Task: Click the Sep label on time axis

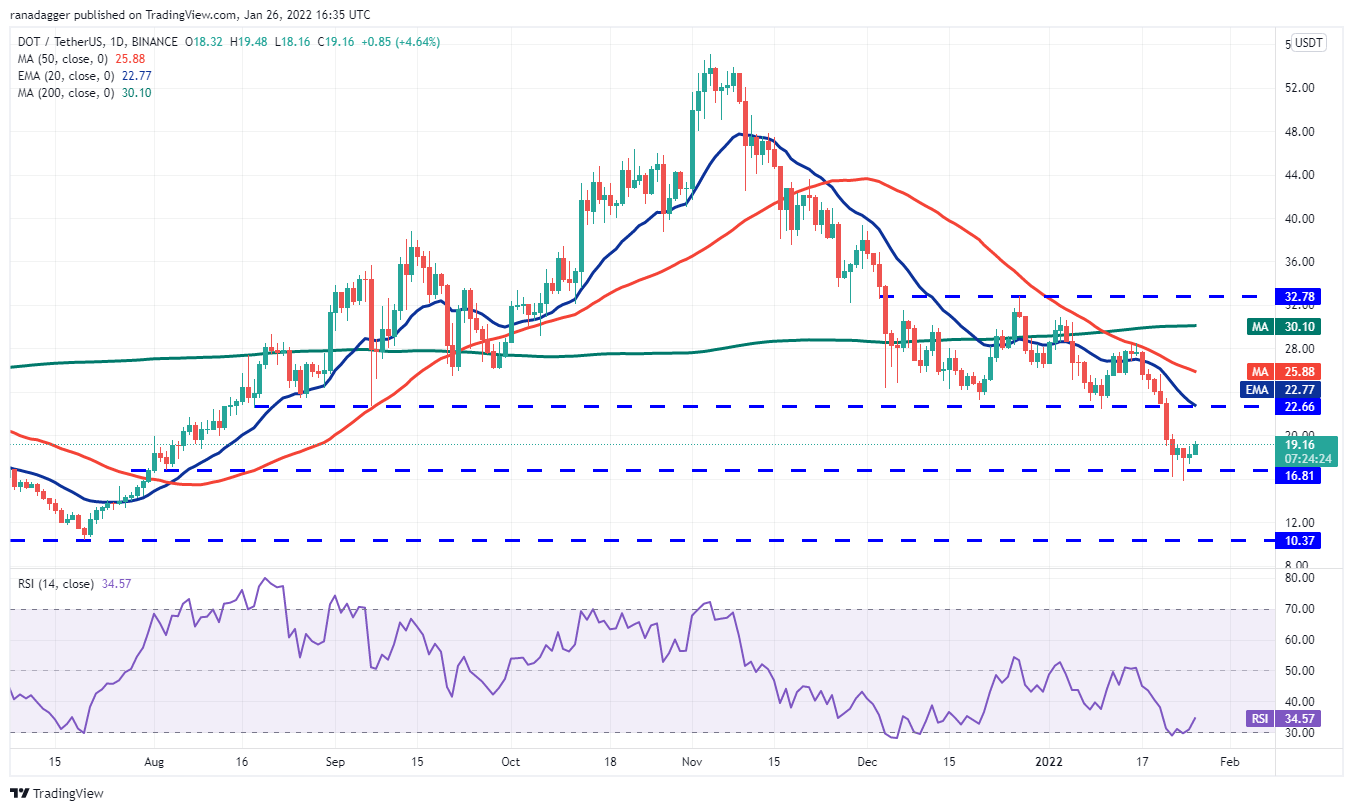Action: pyautogui.click(x=335, y=762)
